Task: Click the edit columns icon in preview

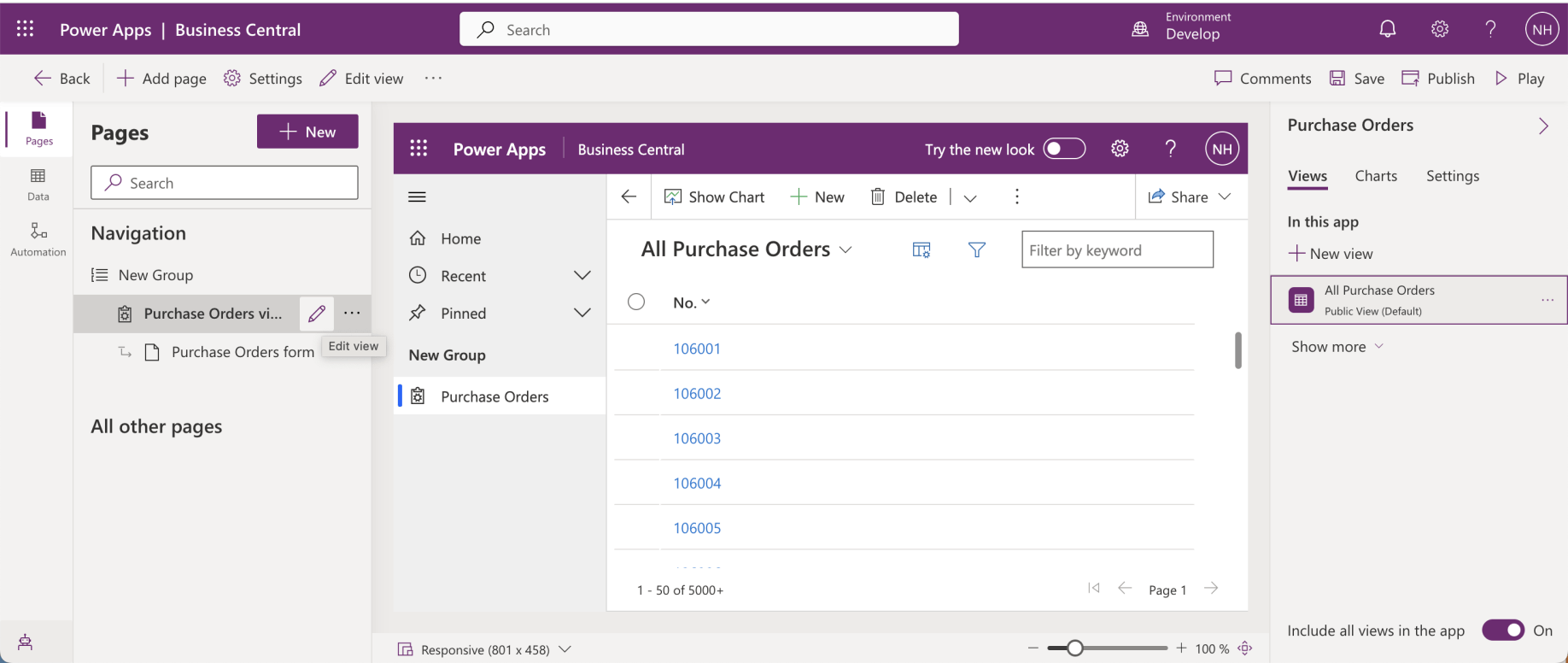Action: click(921, 249)
